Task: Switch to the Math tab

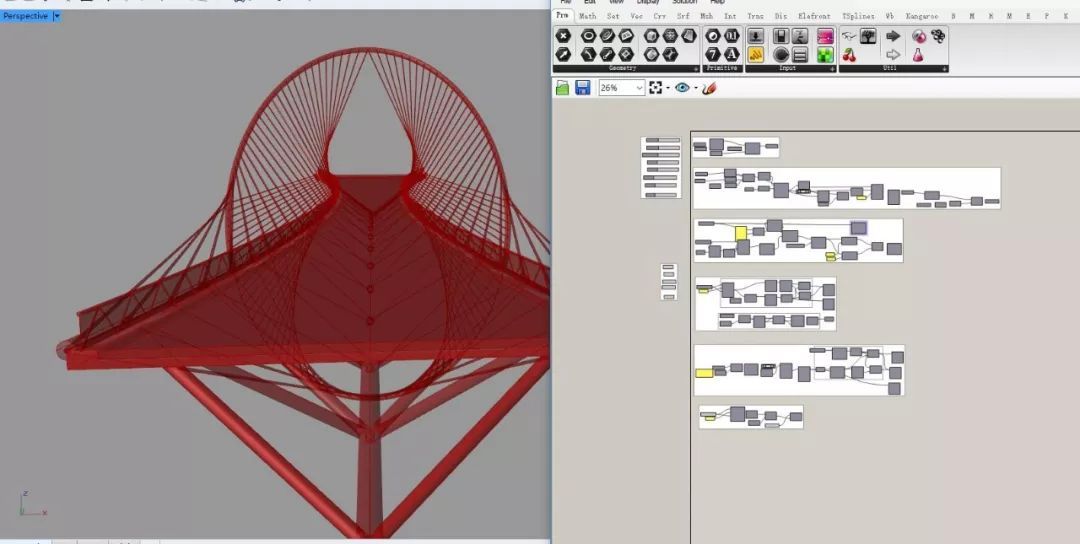Action: pos(588,16)
